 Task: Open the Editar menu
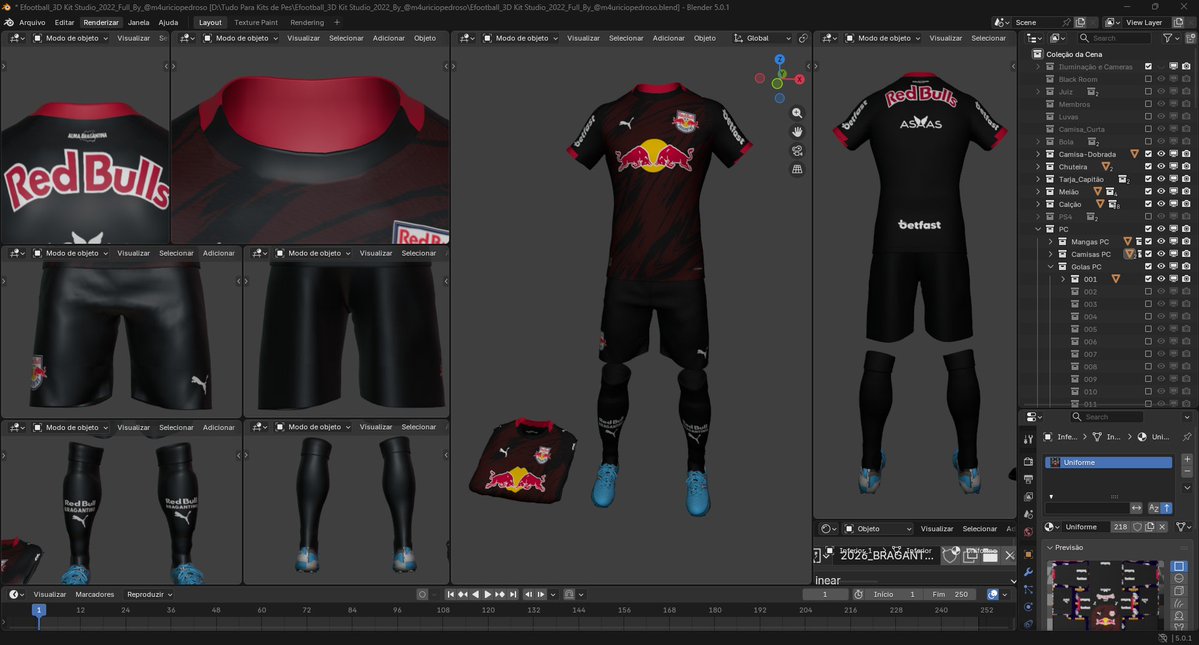click(x=64, y=22)
